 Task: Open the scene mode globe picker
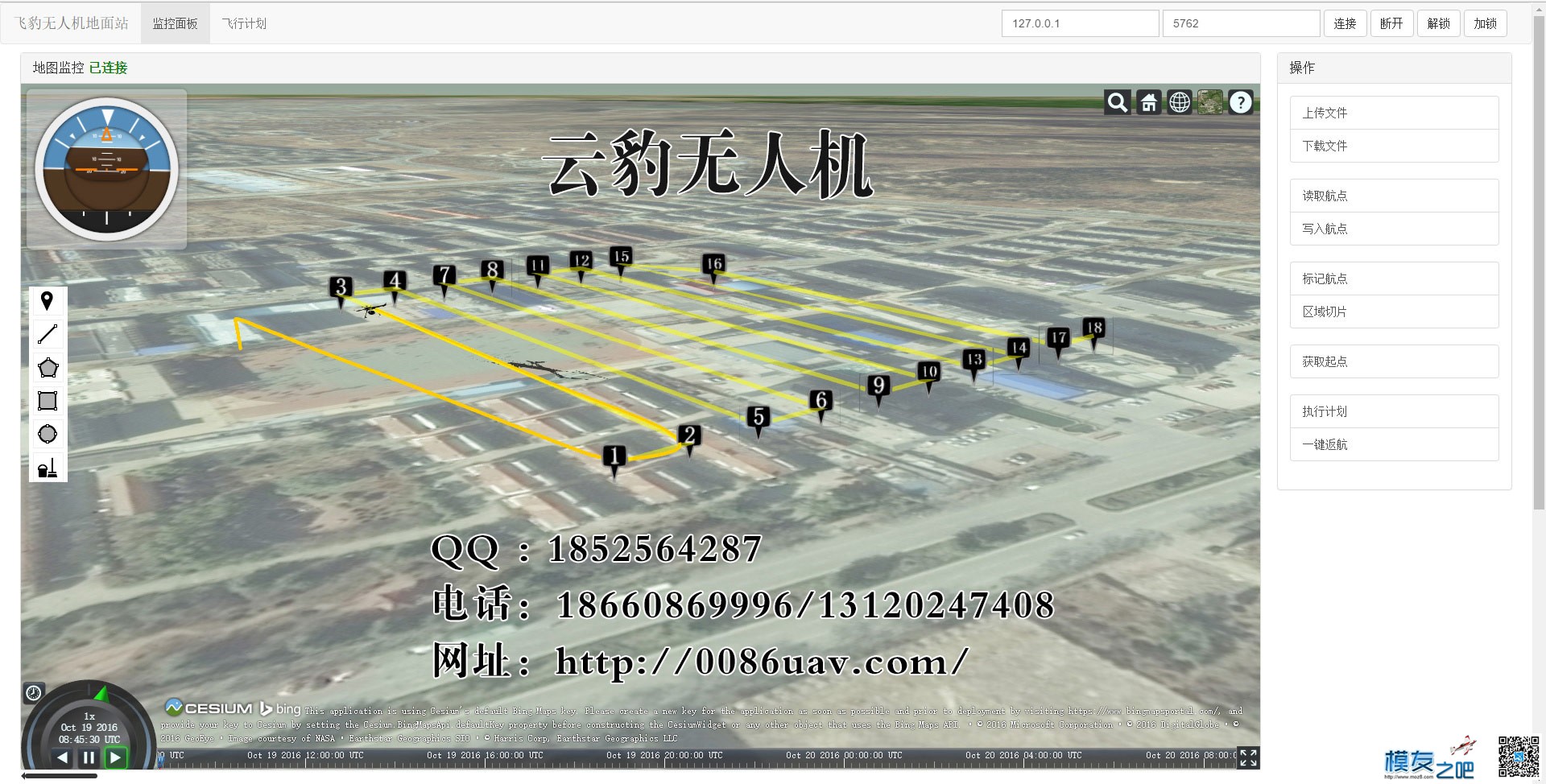(1179, 102)
